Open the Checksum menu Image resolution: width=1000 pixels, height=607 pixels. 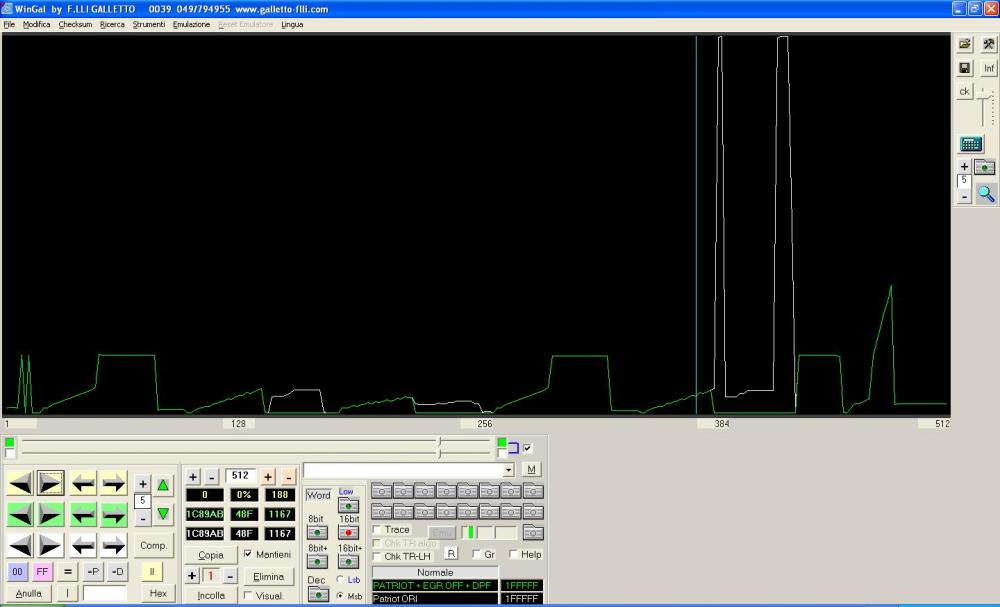[75, 24]
